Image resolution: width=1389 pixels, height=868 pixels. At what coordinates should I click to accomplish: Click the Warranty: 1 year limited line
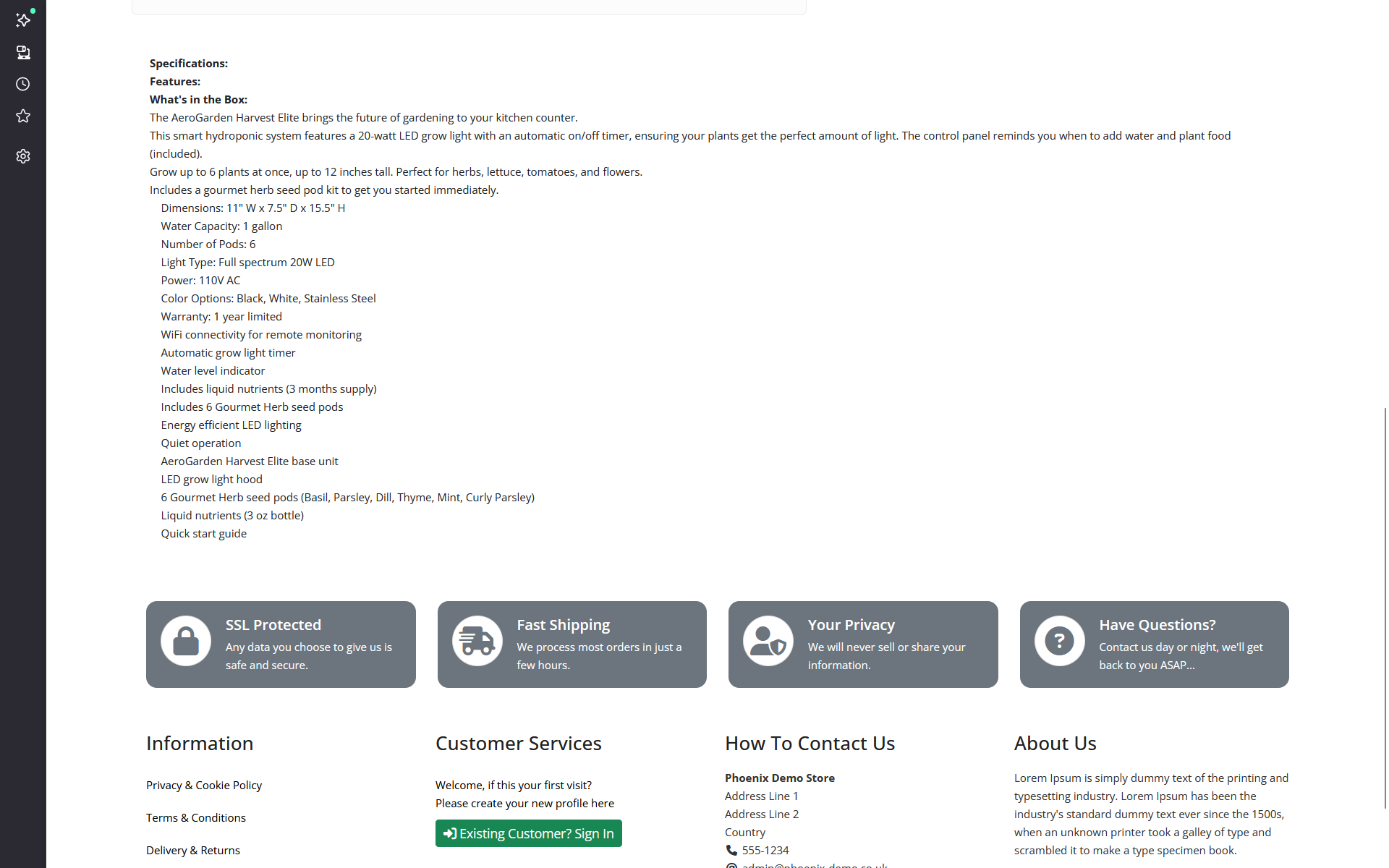221,317
